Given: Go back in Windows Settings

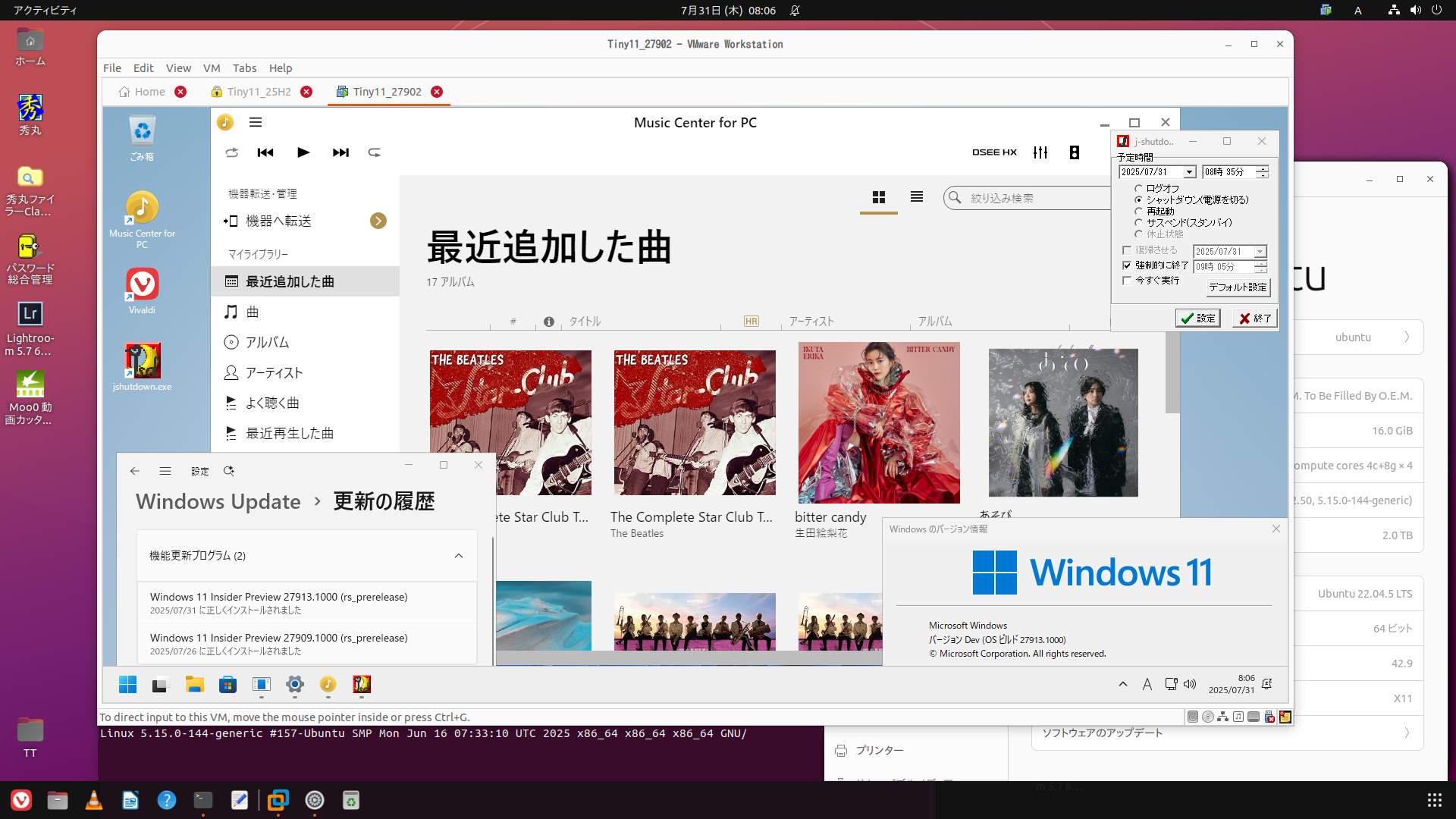Looking at the screenshot, I should (x=135, y=471).
